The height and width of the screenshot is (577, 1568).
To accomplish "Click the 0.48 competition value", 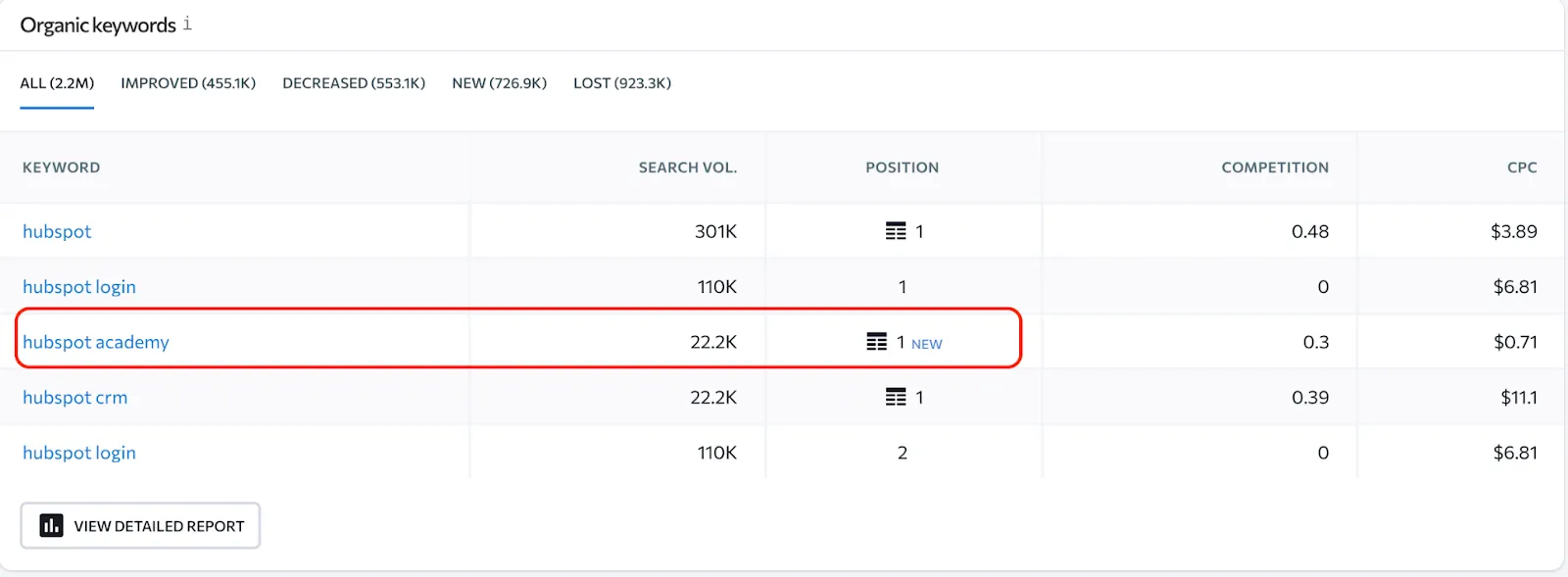I will coord(1310,231).
